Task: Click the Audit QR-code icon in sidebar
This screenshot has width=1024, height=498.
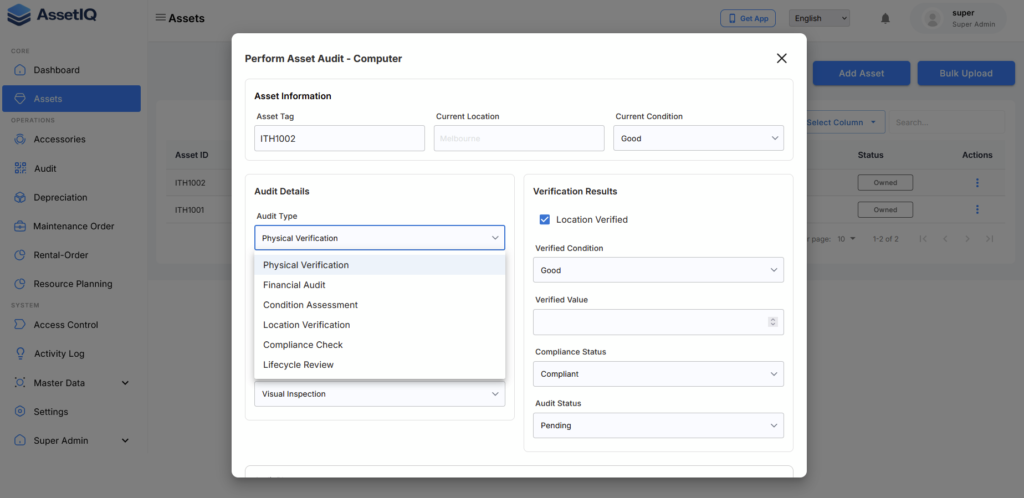Action: (x=20, y=168)
